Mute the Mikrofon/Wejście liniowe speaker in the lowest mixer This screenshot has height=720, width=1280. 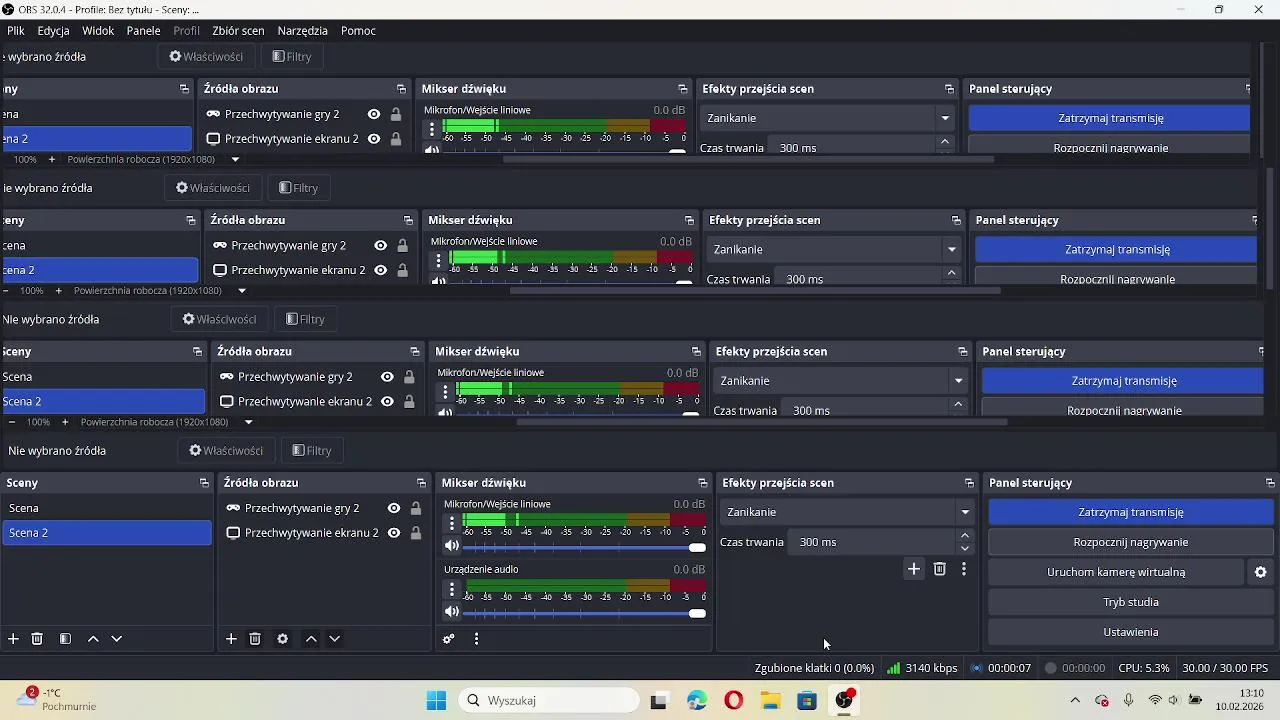click(x=452, y=546)
